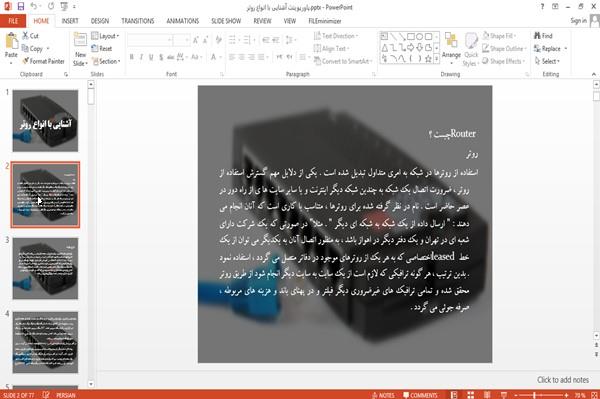Switch to the TRANSITIONS tab
The height and width of the screenshot is (399, 600).
click(138, 21)
